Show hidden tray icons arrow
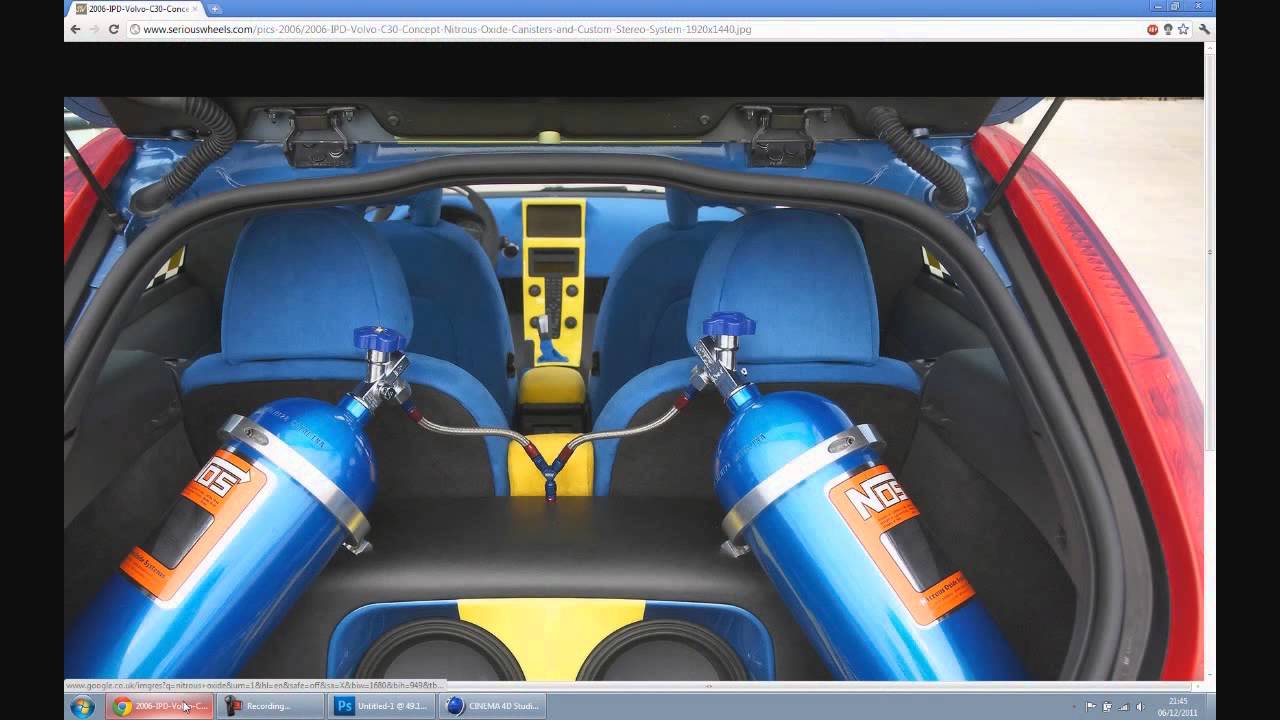 (x=1074, y=707)
